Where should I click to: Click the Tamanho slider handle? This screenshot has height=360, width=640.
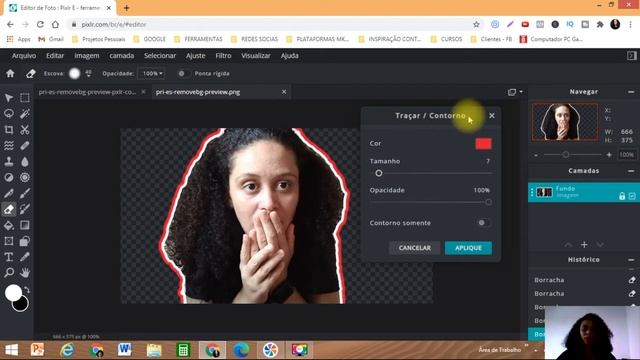379,173
